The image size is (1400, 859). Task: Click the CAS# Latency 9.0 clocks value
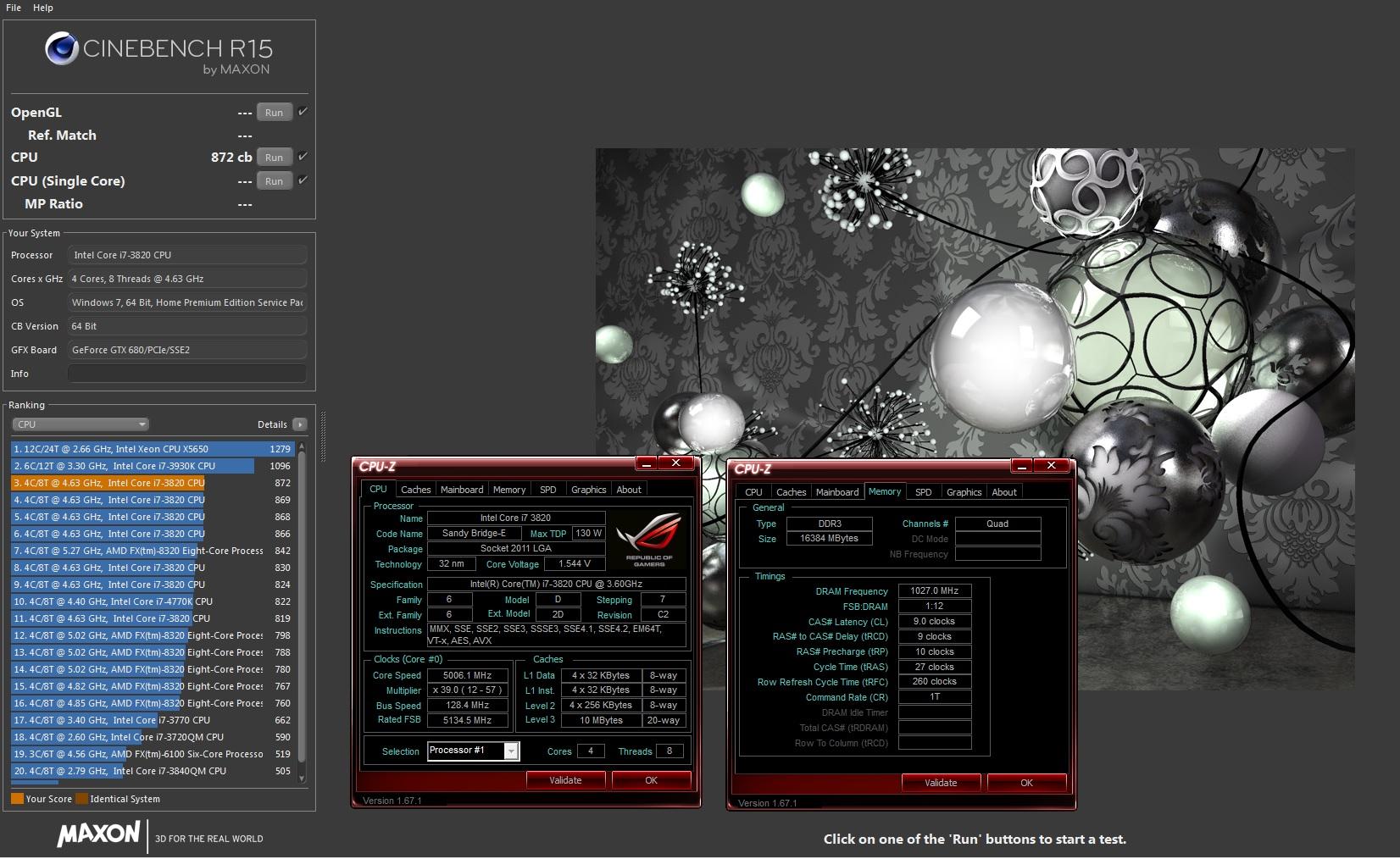(x=935, y=622)
